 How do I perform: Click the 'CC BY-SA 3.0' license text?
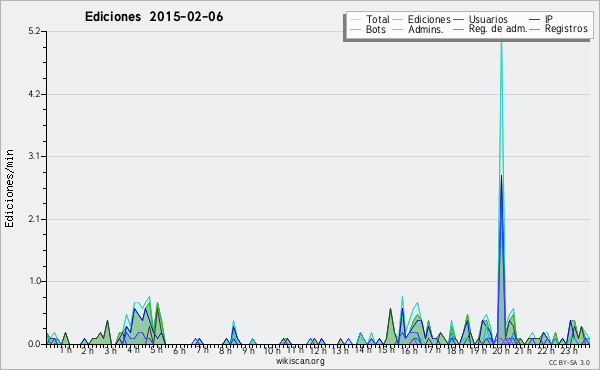tap(569, 362)
